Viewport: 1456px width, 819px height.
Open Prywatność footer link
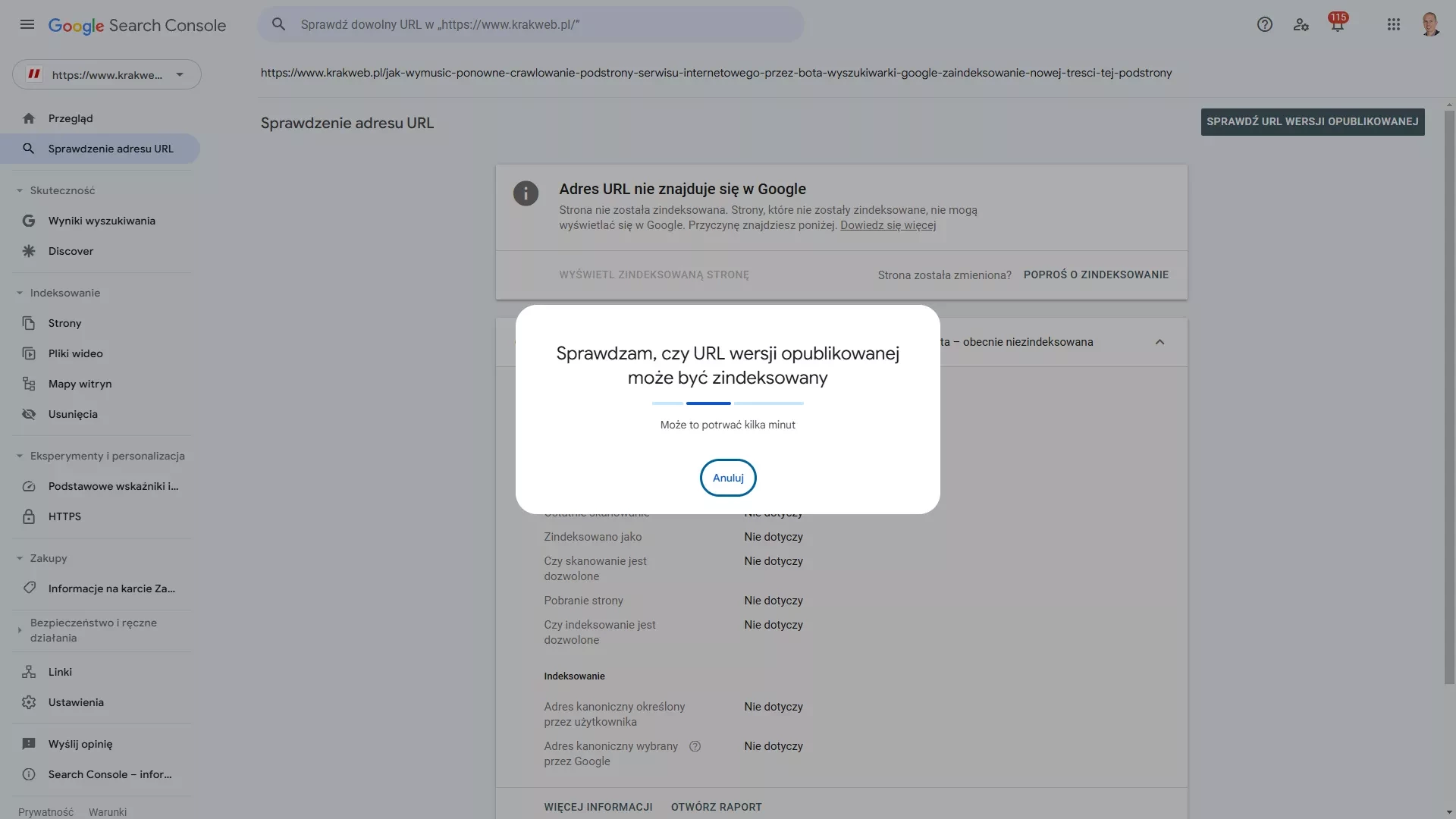click(x=46, y=812)
